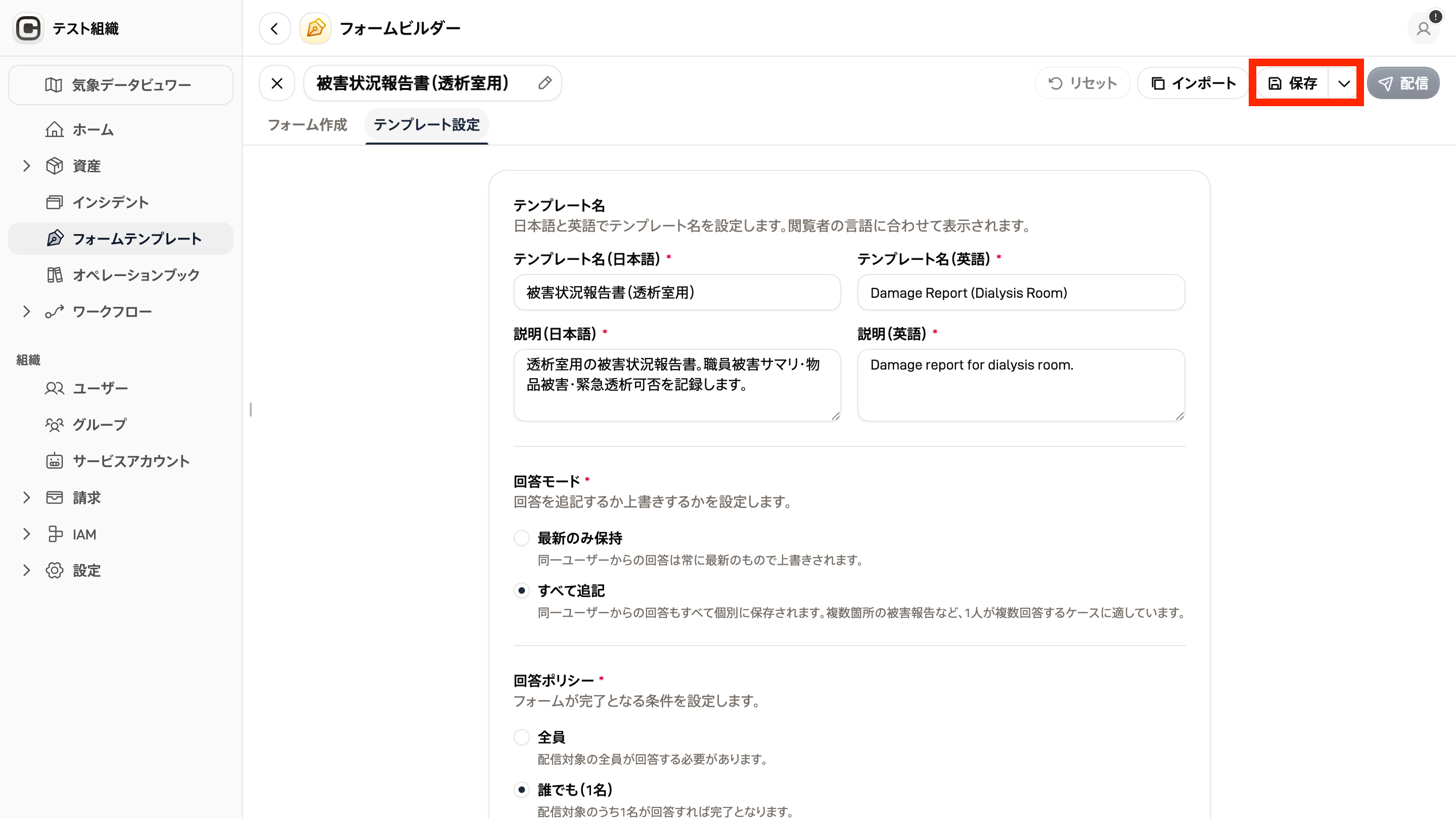Image resolution: width=1456 pixels, height=819 pixels.
Task: Click the 請求 billing card icon
Action: tap(54, 497)
